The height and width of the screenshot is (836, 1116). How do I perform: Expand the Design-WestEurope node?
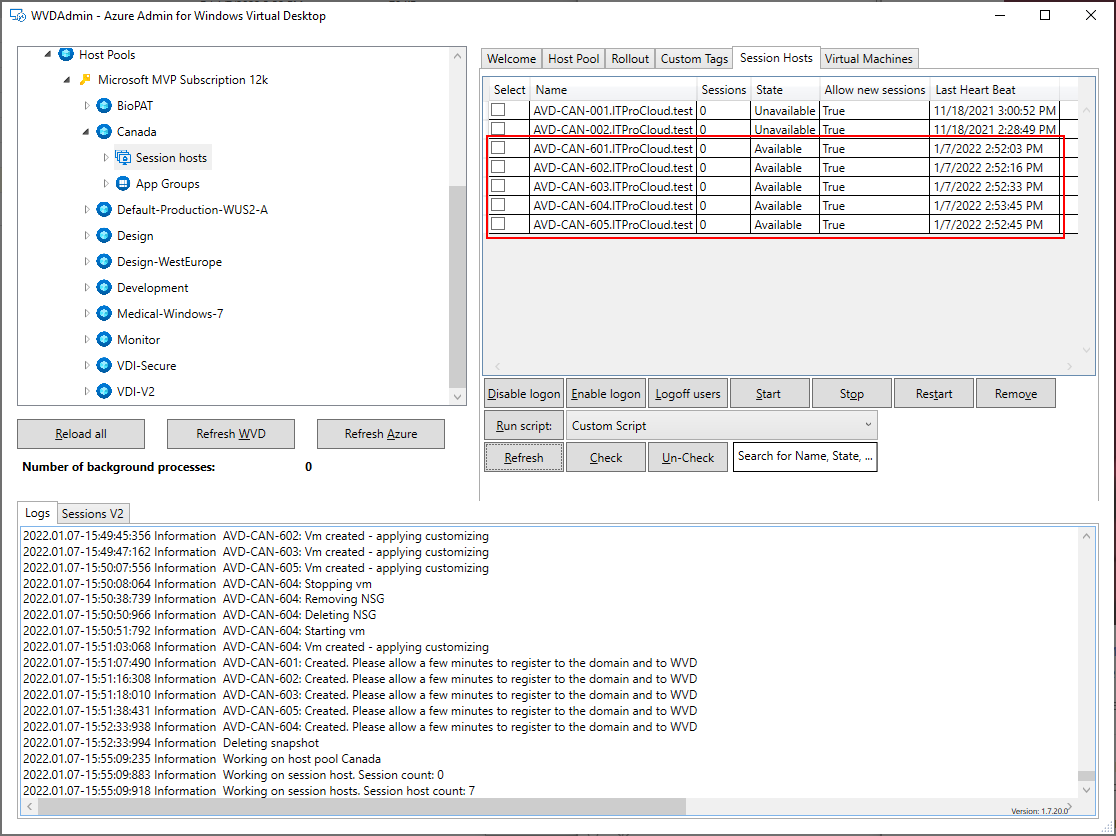[87, 262]
